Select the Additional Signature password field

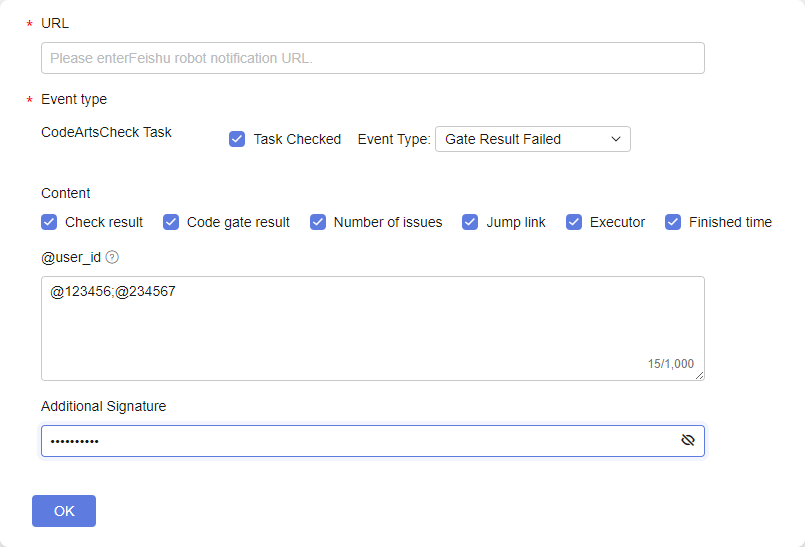(373, 441)
